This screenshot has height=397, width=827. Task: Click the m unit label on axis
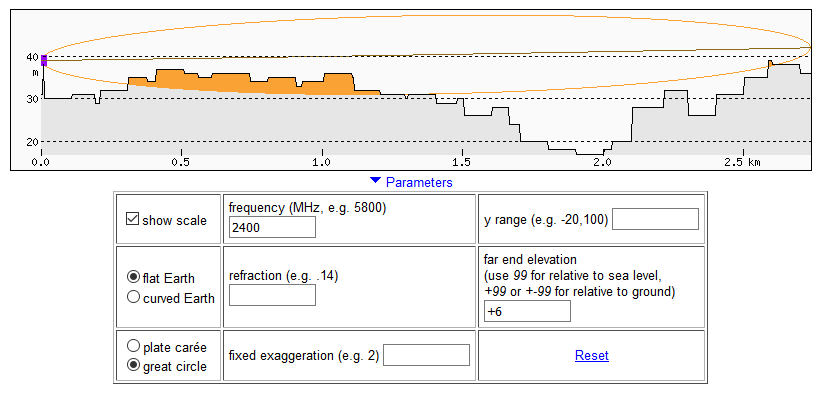click(x=35, y=73)
